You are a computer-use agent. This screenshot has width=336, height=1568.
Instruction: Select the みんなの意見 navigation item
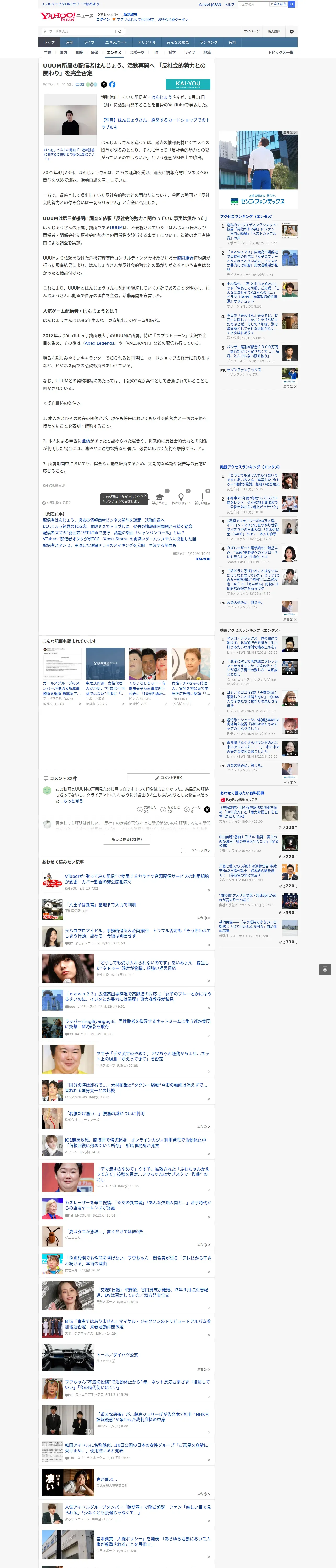[x=177, y=43]
